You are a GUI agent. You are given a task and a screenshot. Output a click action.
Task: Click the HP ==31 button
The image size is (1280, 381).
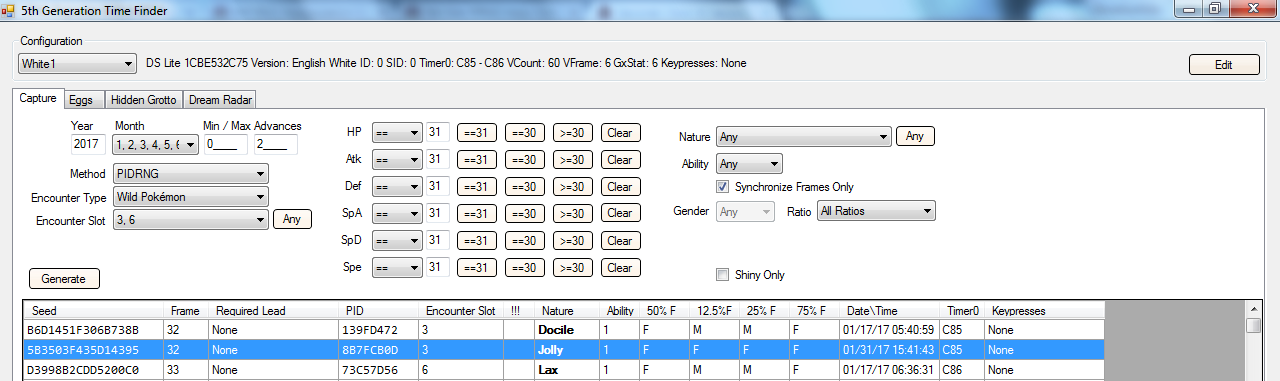pos(477,133)
